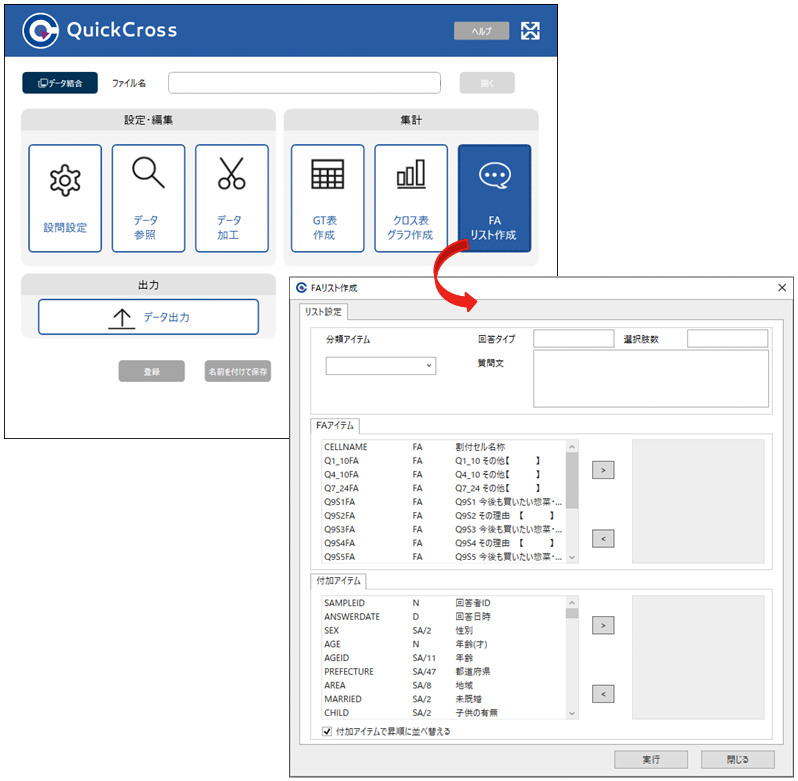Select the Q9S4FA row
This screenshot has height=781, width=798.
tap(443, 543)
